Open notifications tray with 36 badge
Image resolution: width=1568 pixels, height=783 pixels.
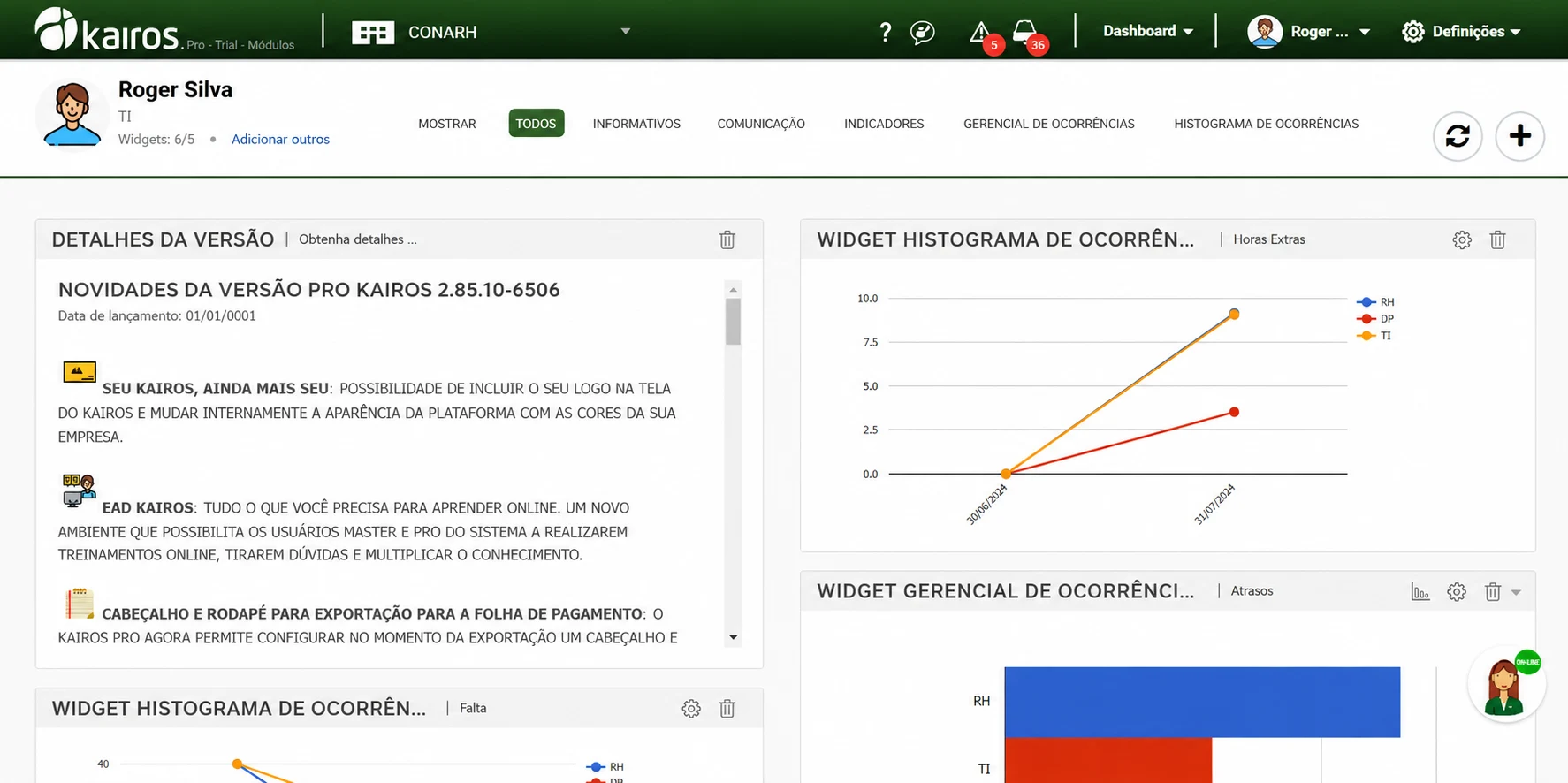click(1025, 33)
